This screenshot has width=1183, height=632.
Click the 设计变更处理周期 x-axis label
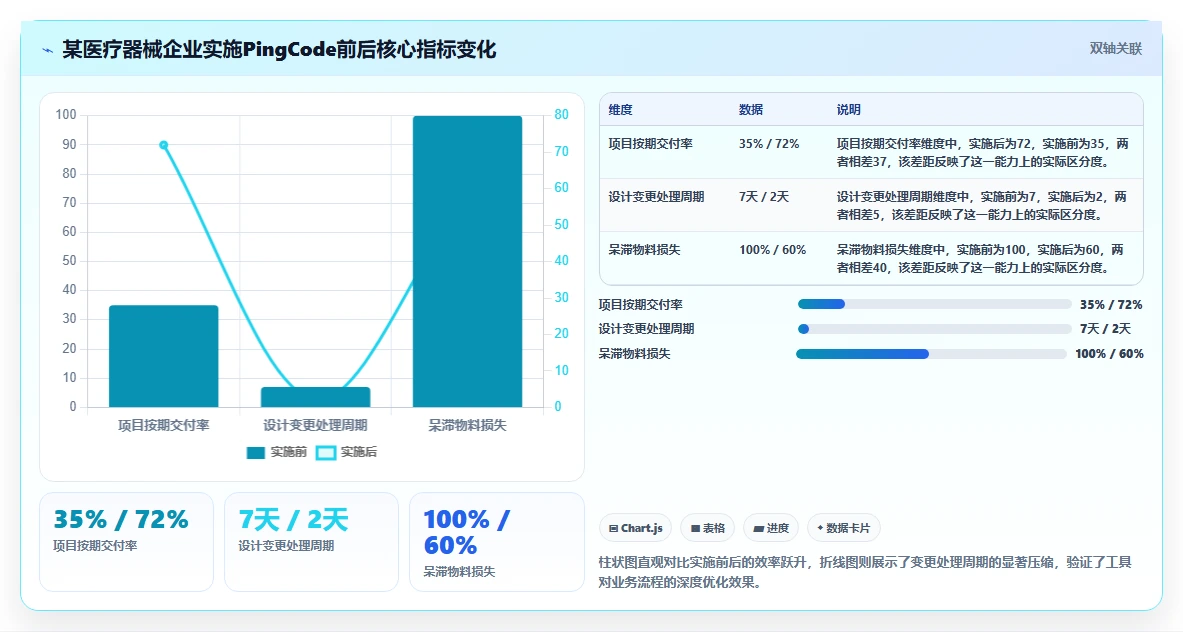tap(315, 425)
